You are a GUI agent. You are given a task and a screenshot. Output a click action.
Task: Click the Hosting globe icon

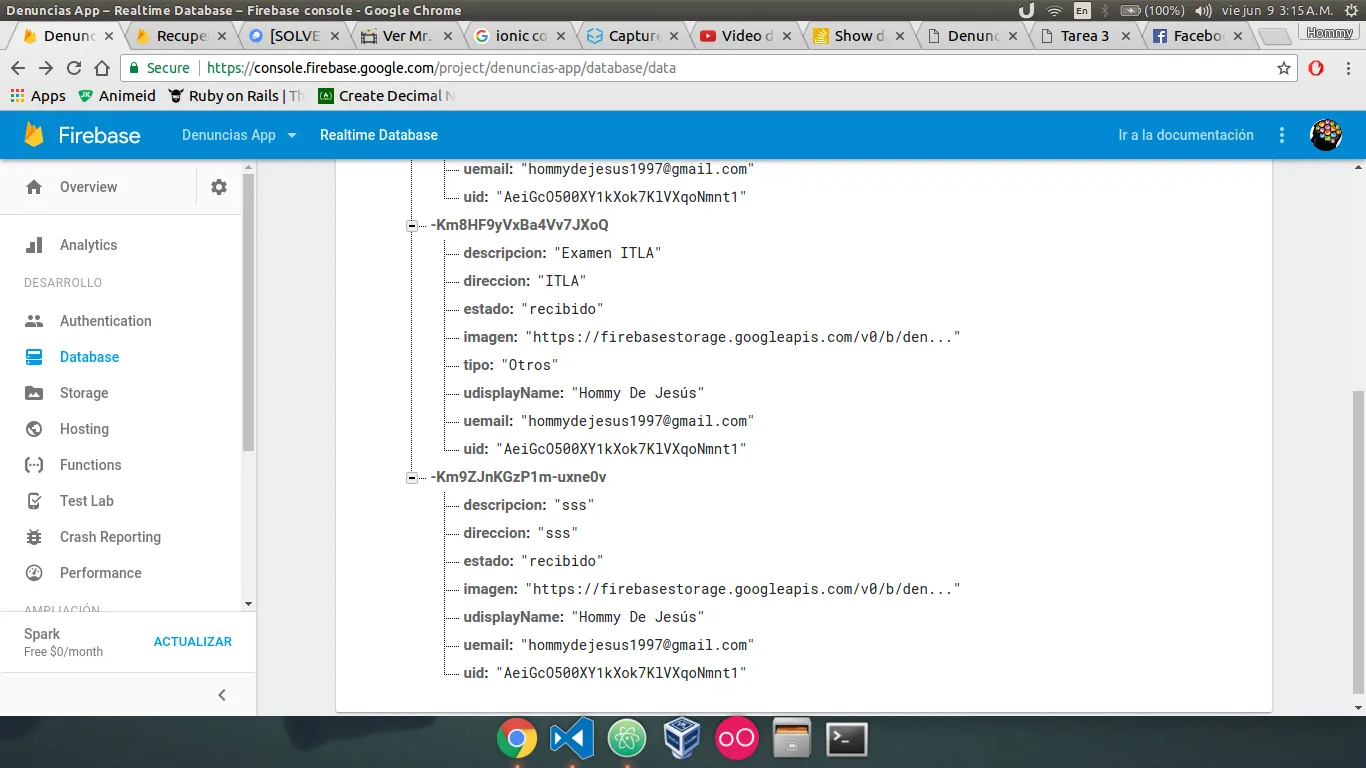point(34,429)
